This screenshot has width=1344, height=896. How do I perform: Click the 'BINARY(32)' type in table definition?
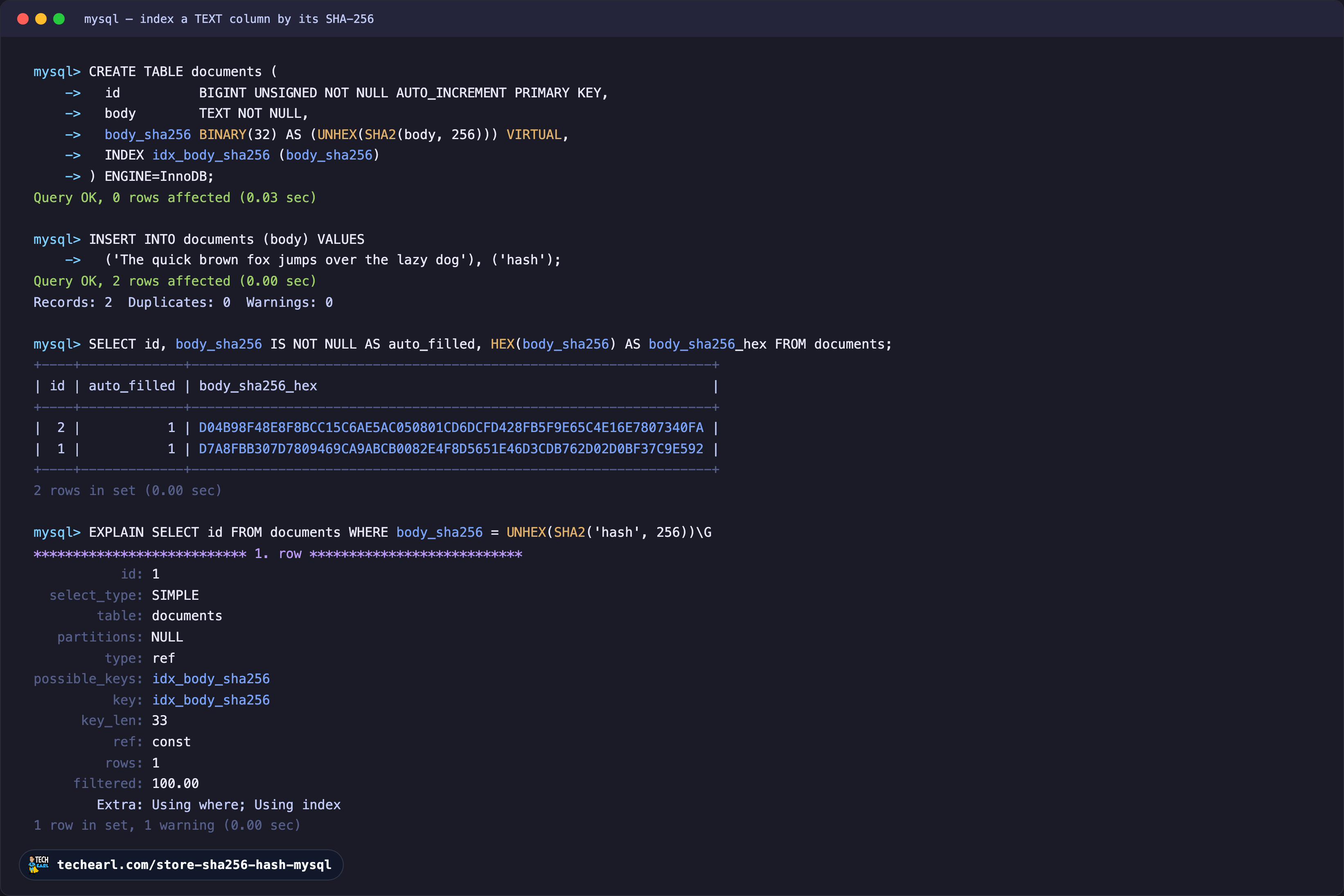coord(238,135)
